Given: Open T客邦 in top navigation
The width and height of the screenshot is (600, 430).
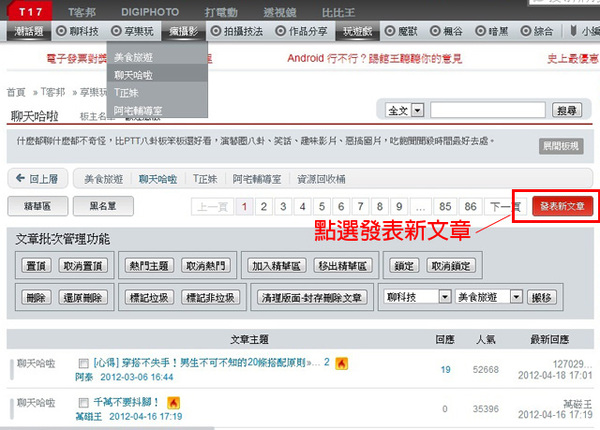Looking at the screenshot, I should (x=82, y=13).
